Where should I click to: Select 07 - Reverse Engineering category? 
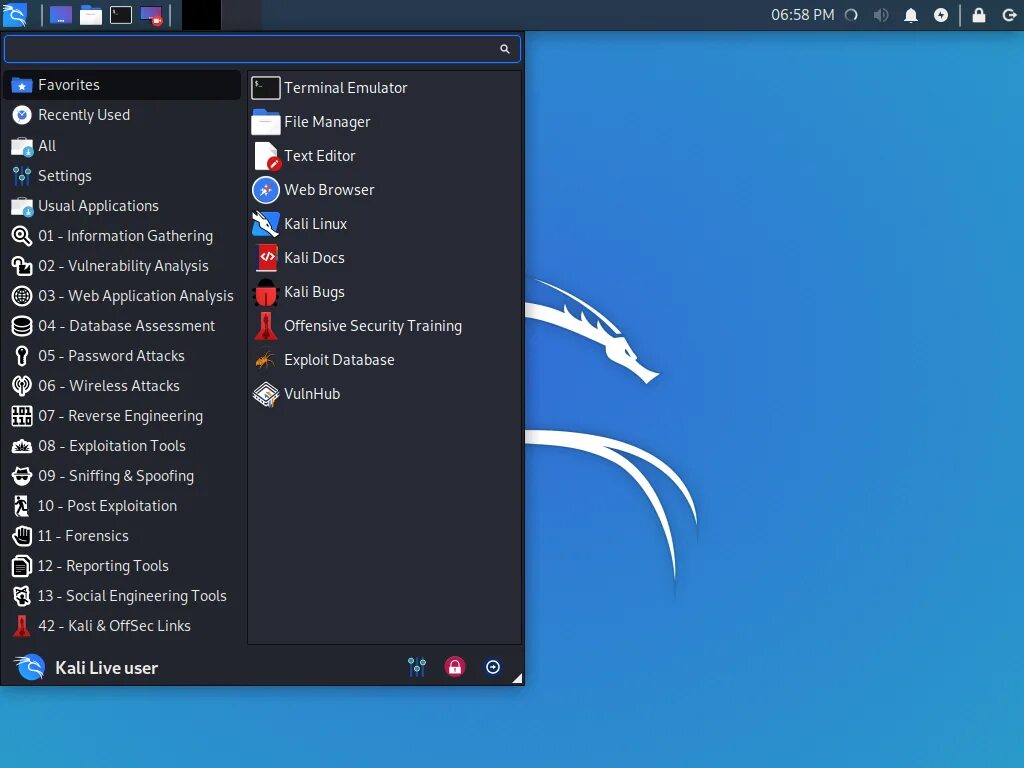pos(122,415)
